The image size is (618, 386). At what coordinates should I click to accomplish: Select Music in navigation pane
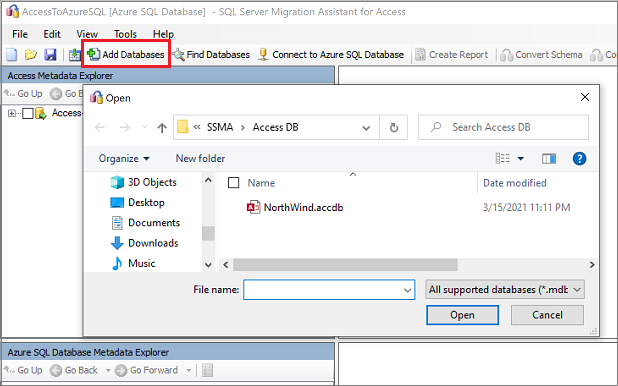tap(134, 263)
